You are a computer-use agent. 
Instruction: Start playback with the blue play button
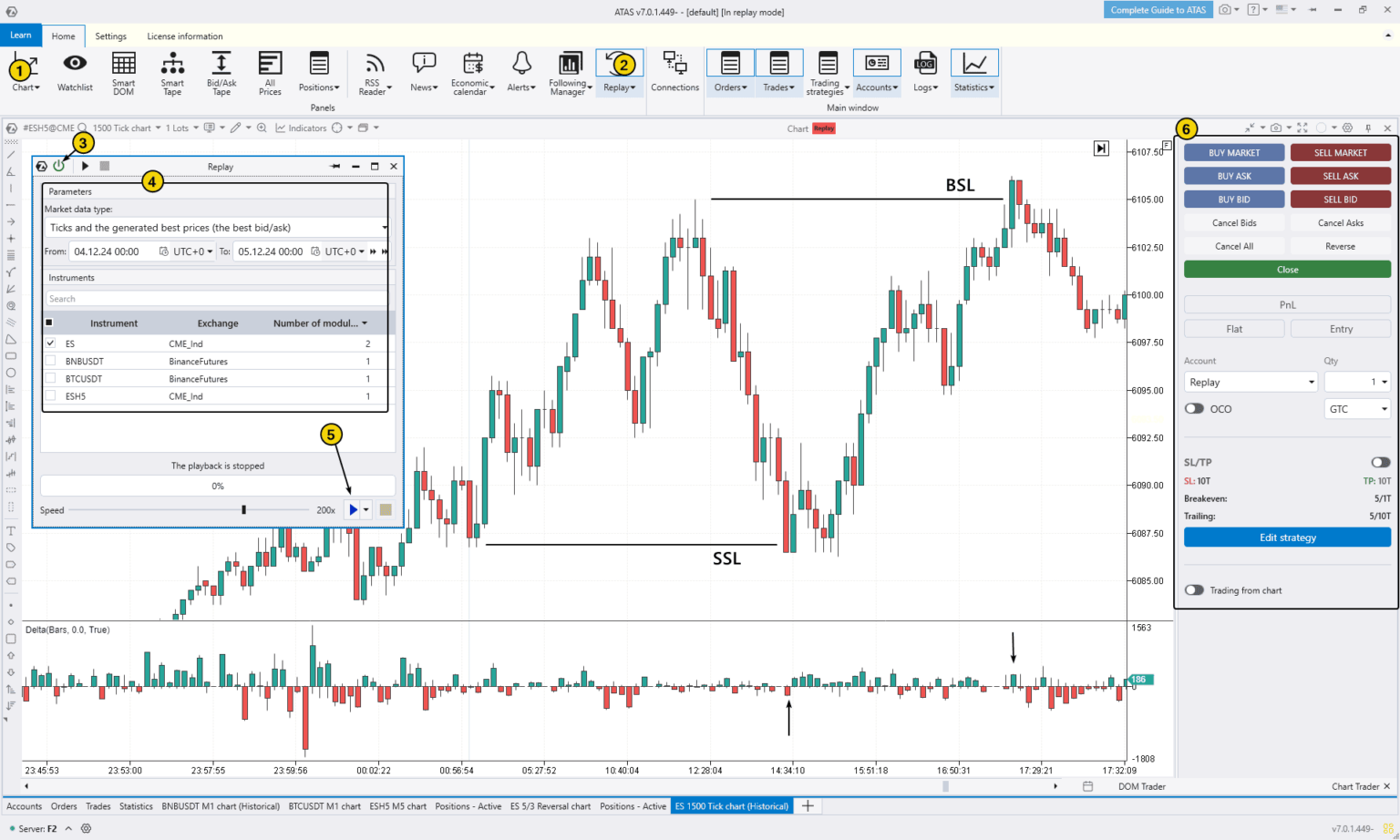coord(355,509)
